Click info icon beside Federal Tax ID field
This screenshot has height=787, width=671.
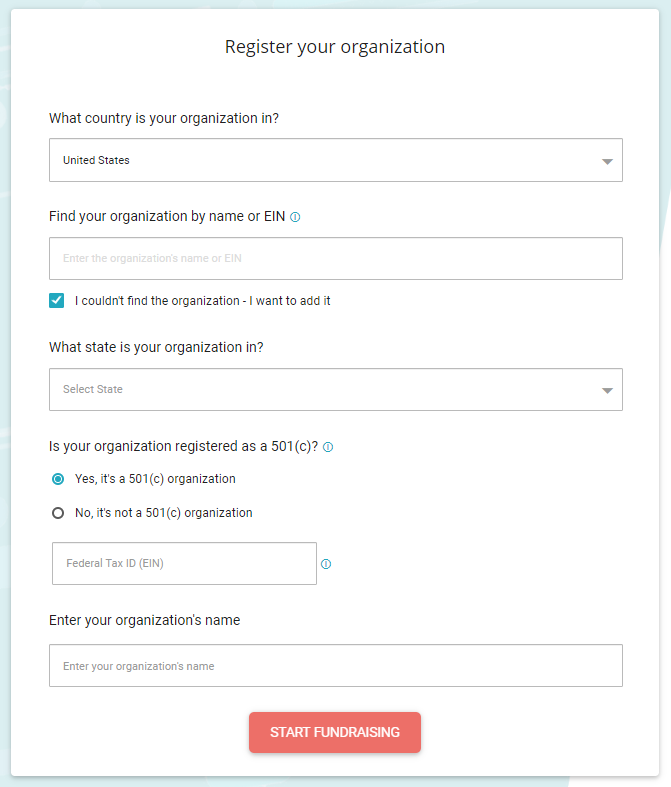326,564
